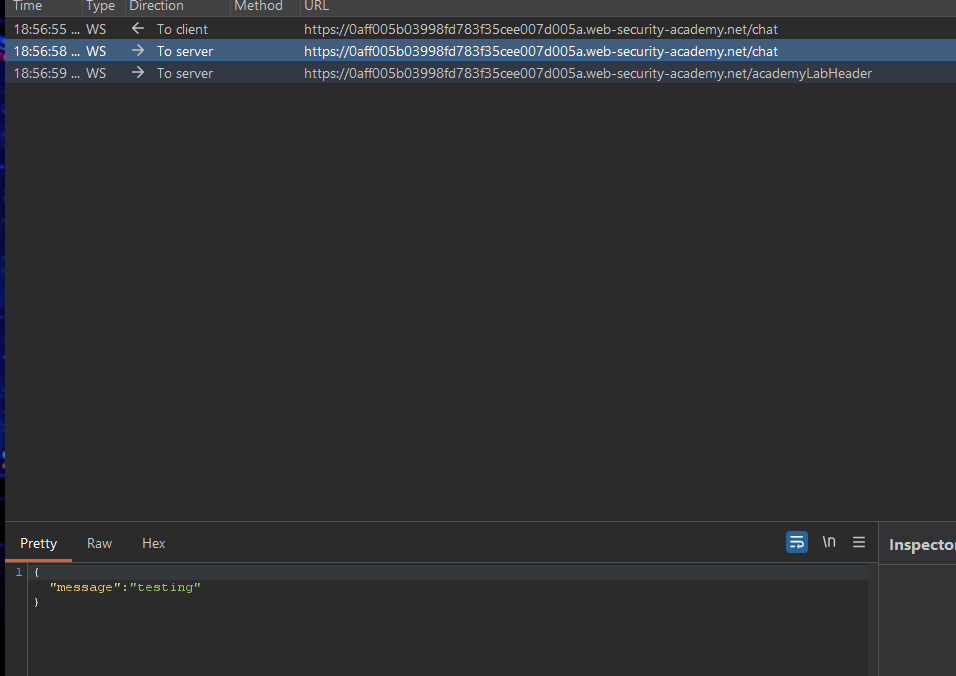The width and height of the screenshot is (956, 676).
Task: Switch to the Raw tab
Action: pos(99,543)
